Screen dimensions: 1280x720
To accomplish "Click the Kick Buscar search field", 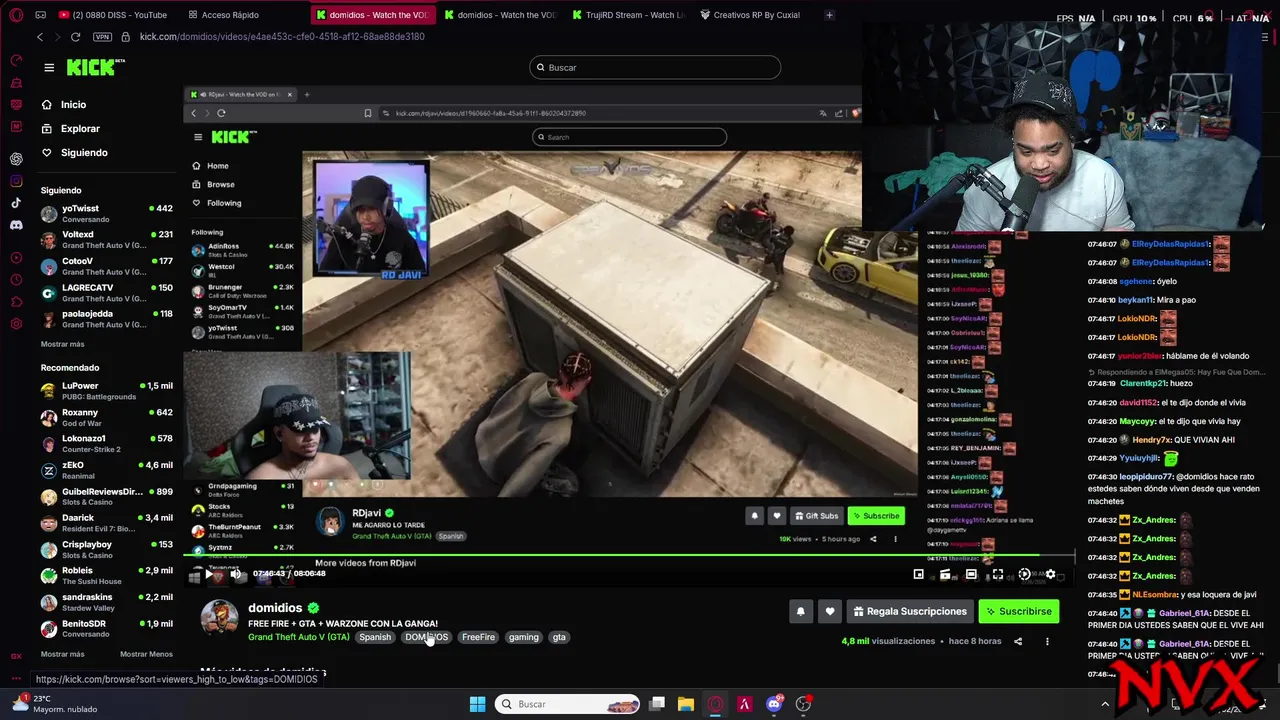I will [655, 67].
